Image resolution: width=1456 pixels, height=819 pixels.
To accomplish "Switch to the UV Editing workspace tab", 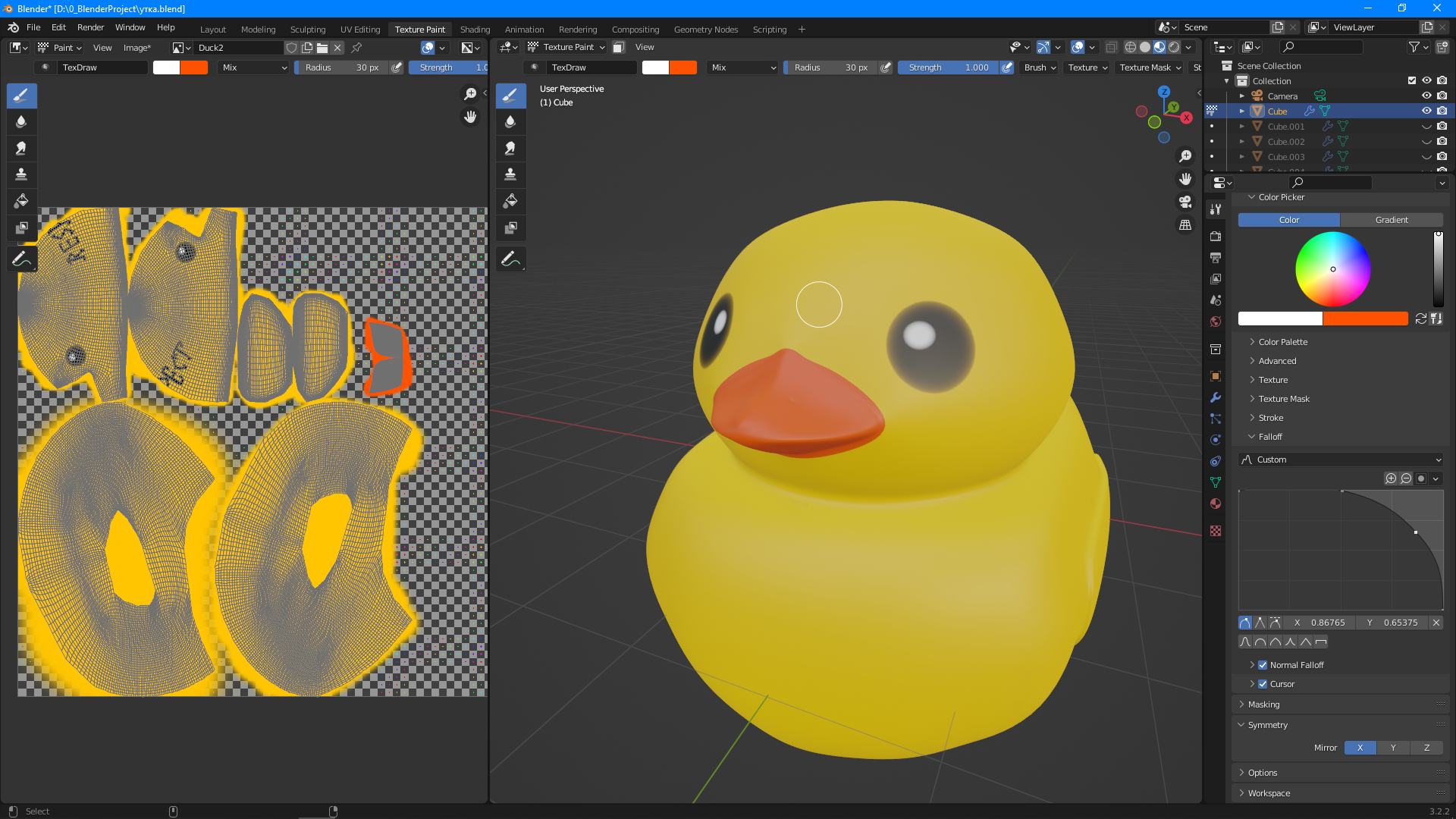I will (x=359, y=30).
